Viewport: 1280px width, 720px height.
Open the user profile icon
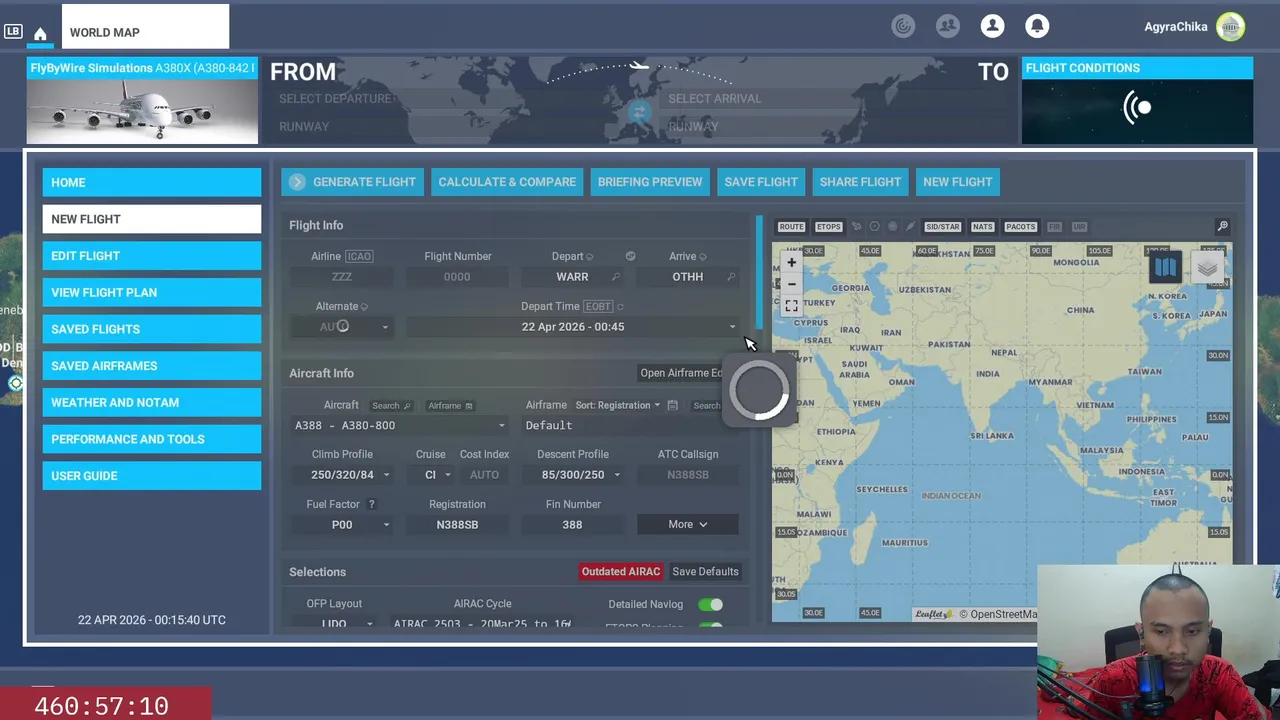pos(992,26)
